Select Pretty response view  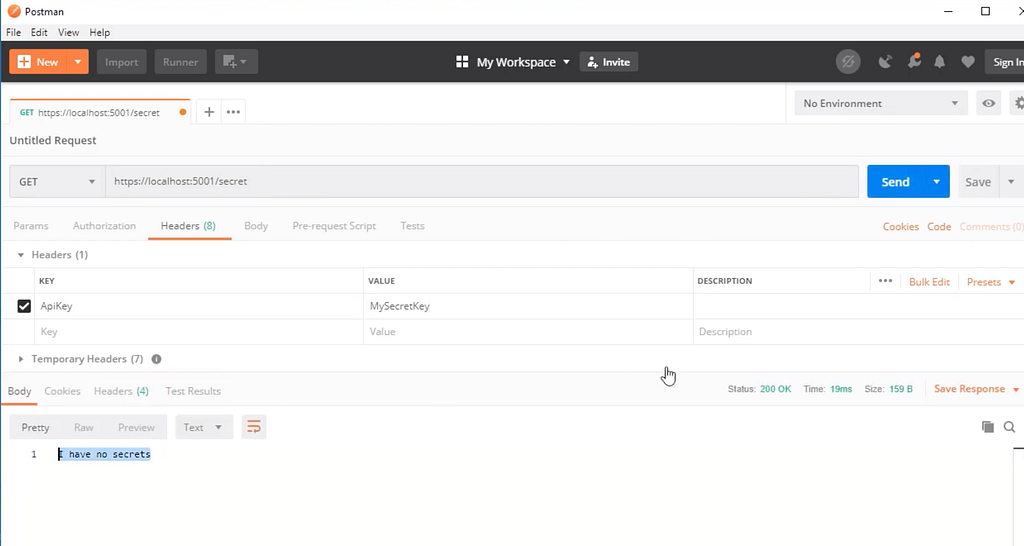(x=35, y=427)
